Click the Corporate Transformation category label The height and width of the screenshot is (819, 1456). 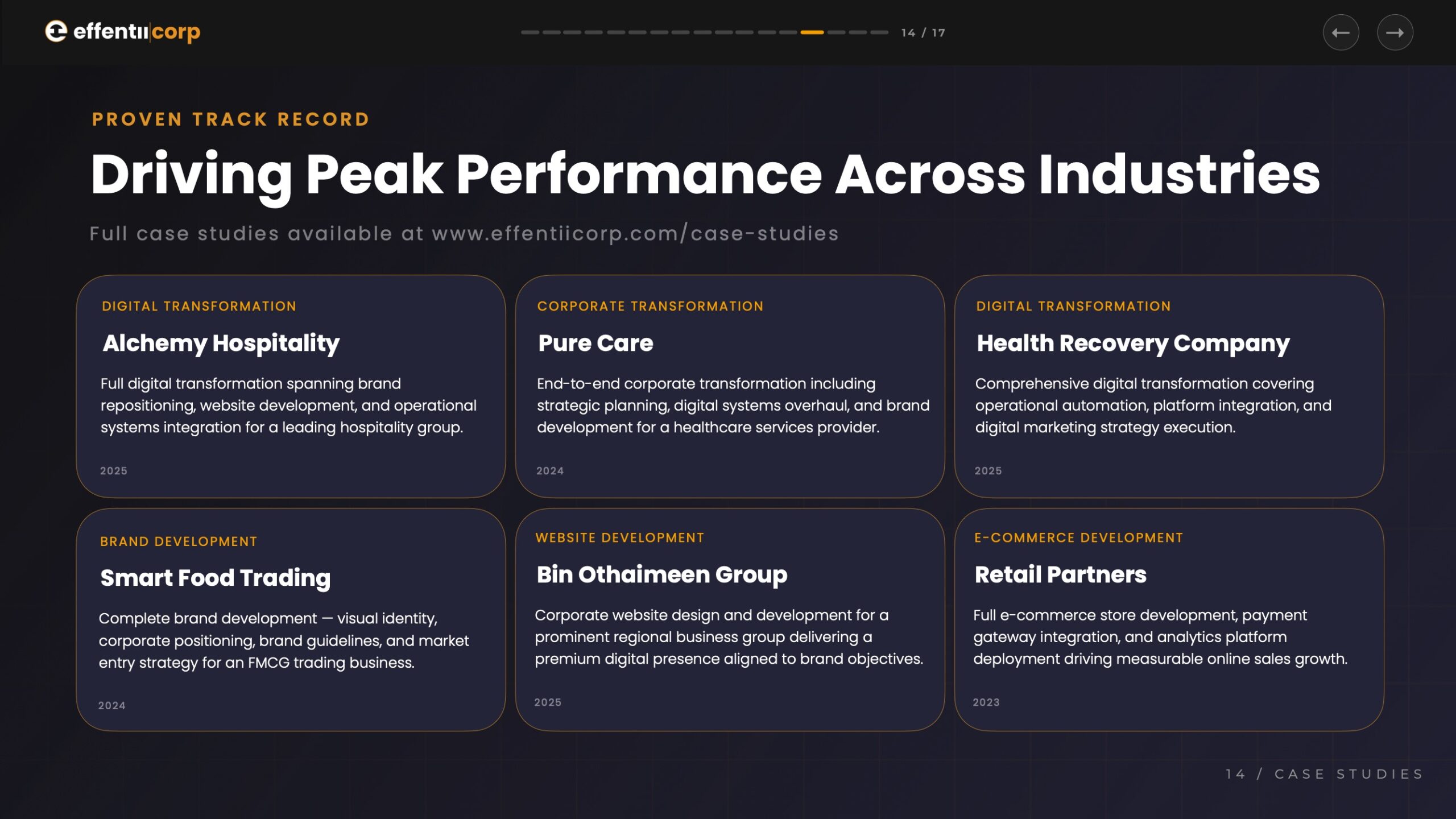pos(650,307)
